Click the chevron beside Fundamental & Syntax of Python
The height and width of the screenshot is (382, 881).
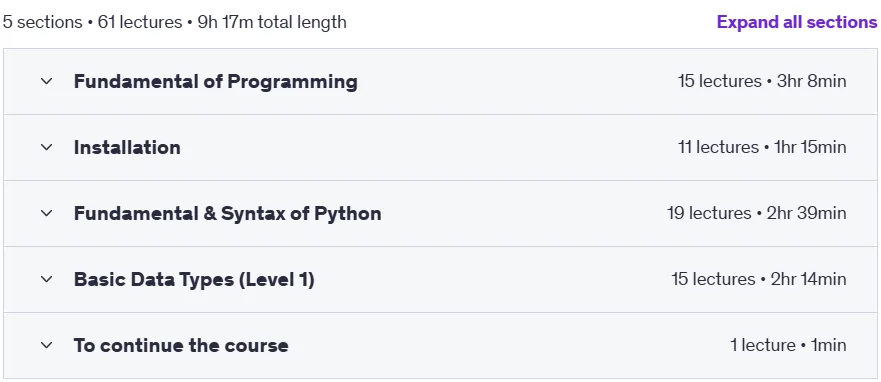coord(47,213)
